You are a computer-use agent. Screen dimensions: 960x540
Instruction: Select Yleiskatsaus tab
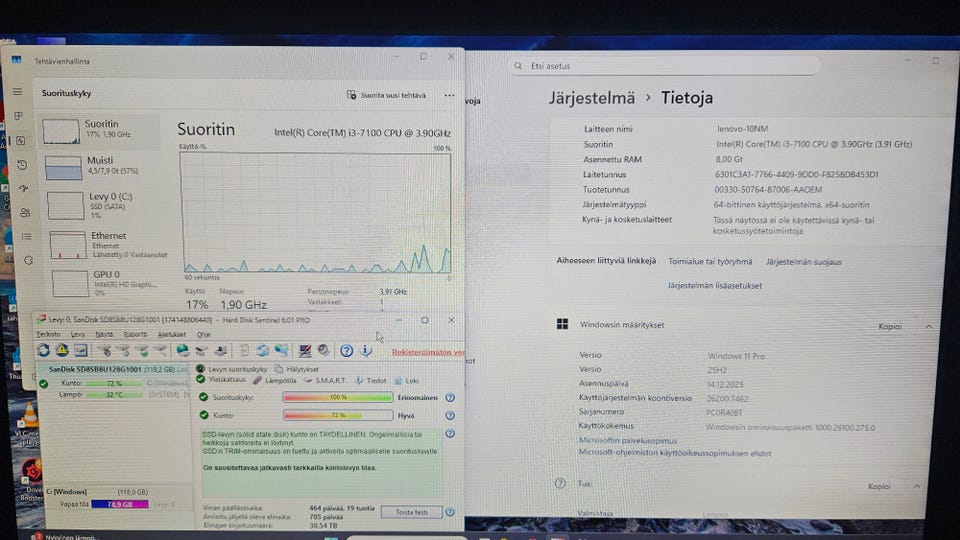[x=221, y=380]
